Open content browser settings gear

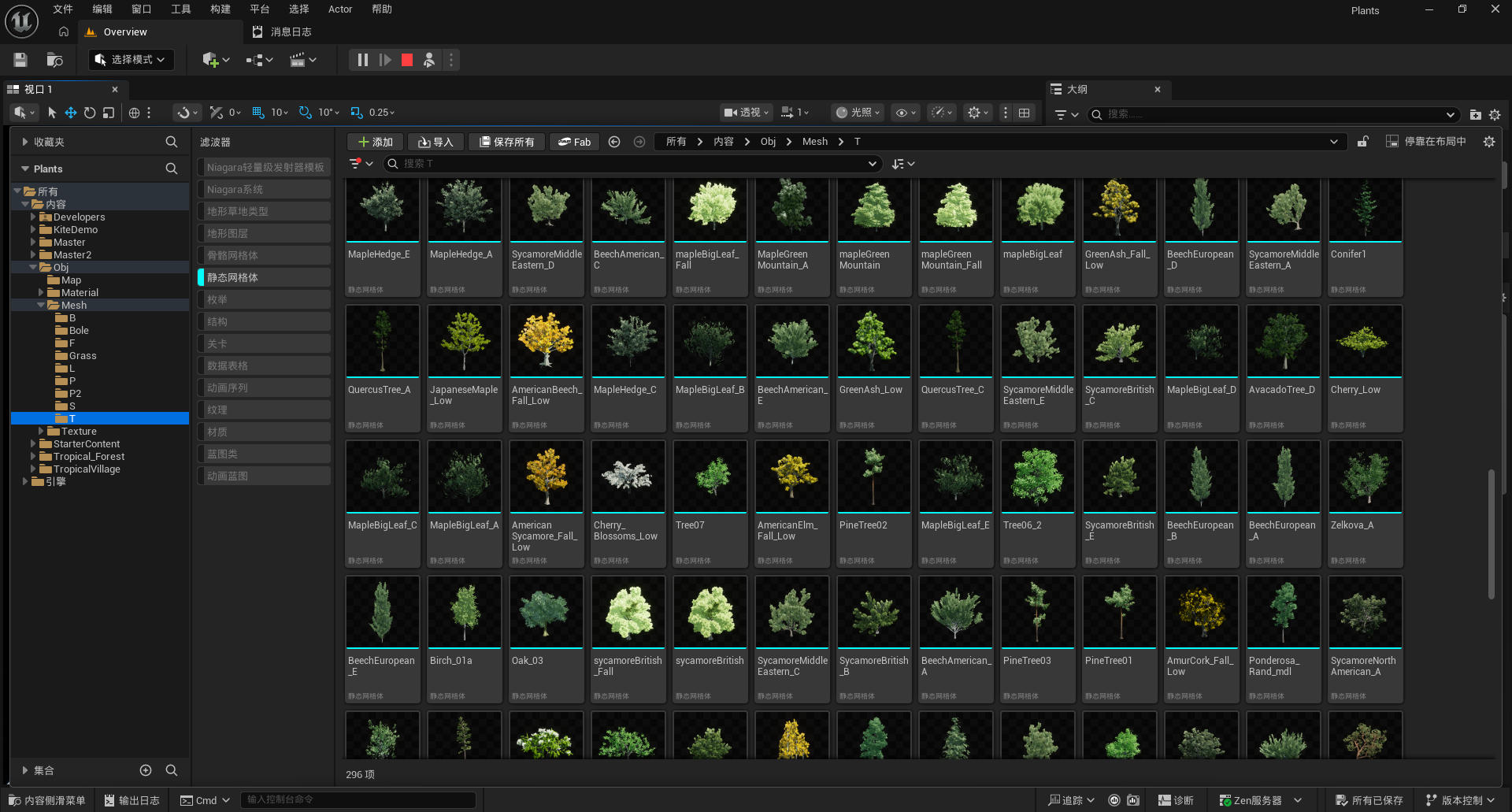1489,142
